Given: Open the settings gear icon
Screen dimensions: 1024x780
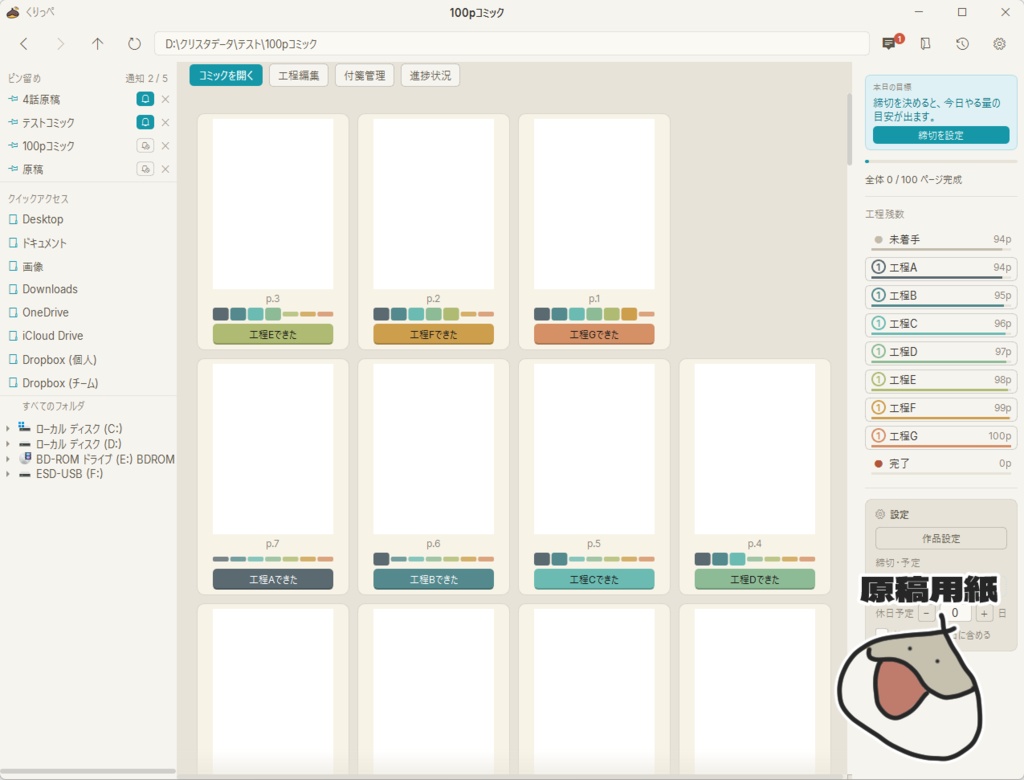Looking at the screenshot, I should click(999, 44).
